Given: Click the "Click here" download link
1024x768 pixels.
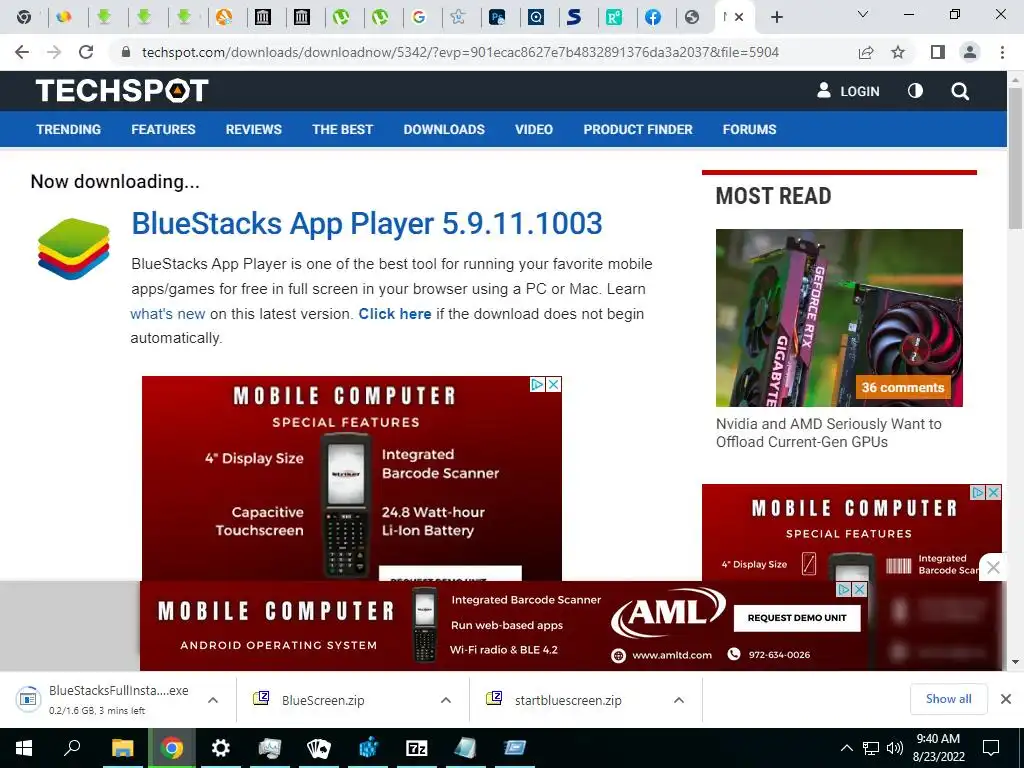Looking at the screenshot, I should (x=394, y=313).
